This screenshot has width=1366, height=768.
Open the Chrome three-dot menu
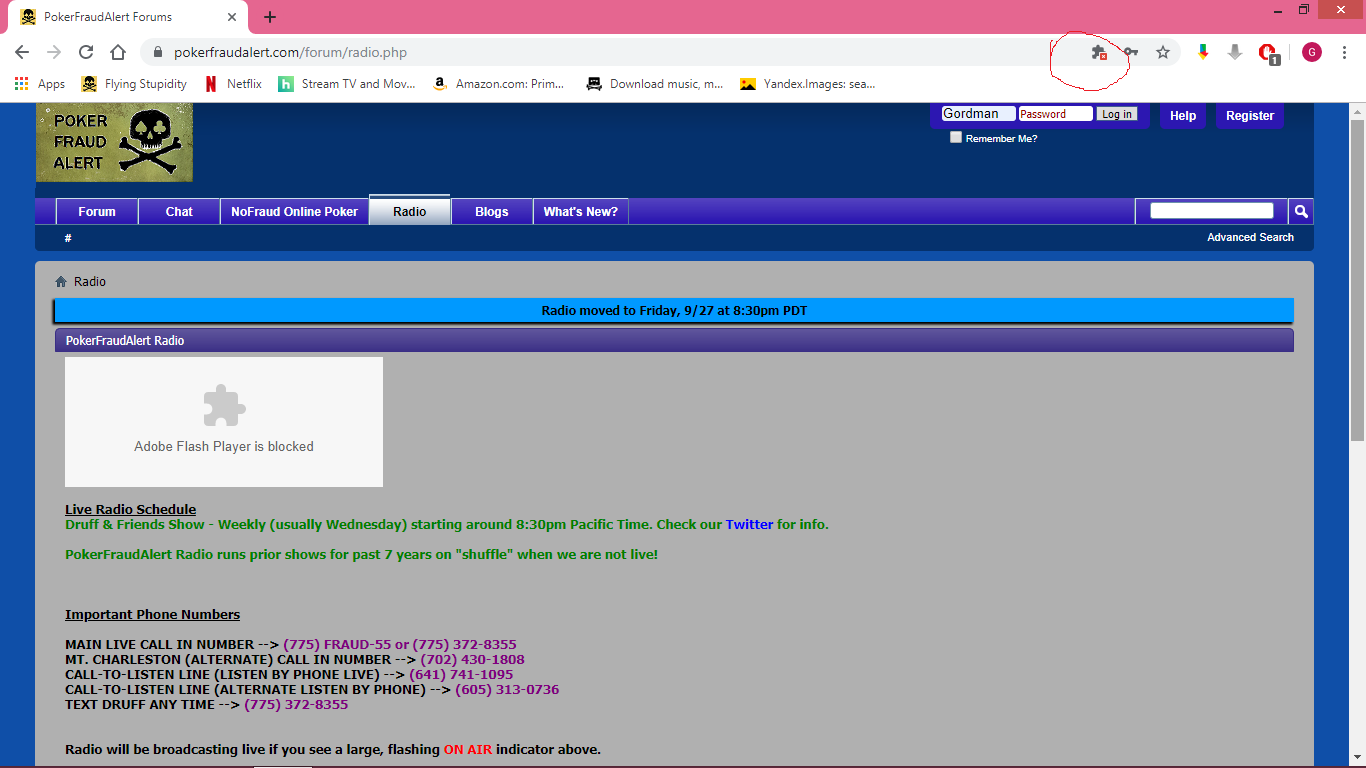(1344, 52)
